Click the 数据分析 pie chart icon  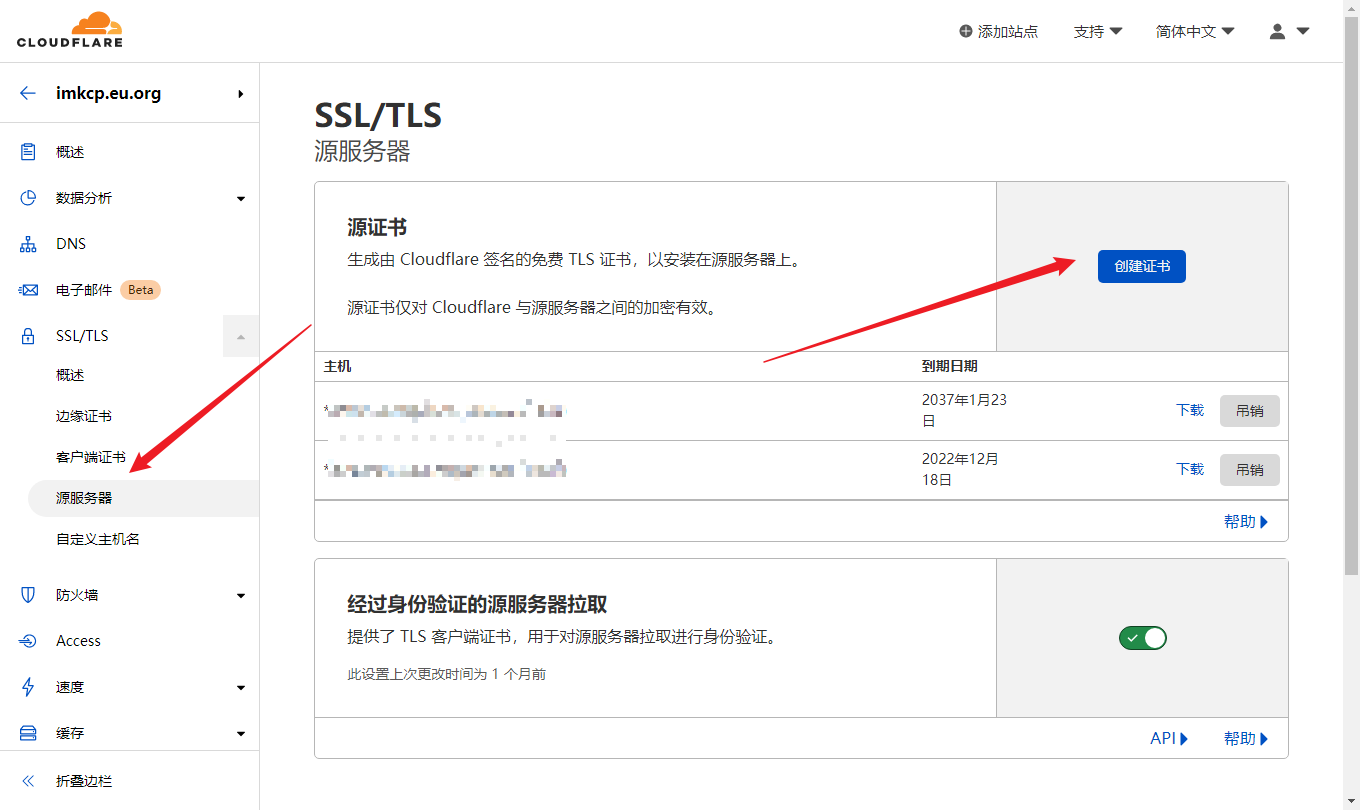[28, 198]
